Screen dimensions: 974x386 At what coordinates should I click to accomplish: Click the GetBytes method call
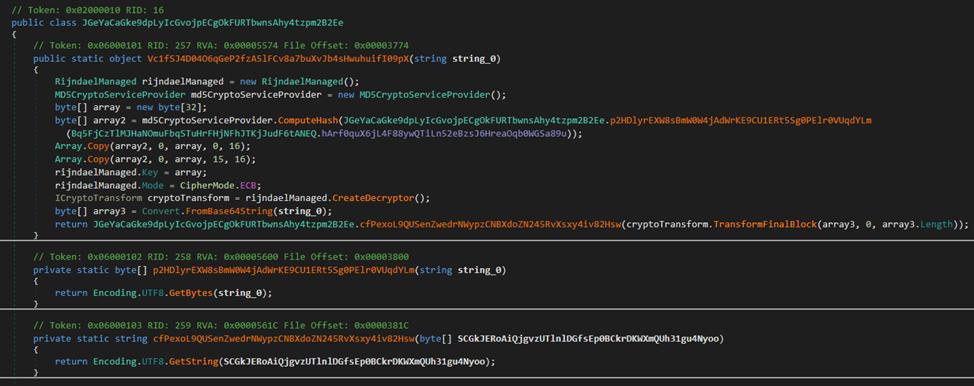(x=190, y=293)
